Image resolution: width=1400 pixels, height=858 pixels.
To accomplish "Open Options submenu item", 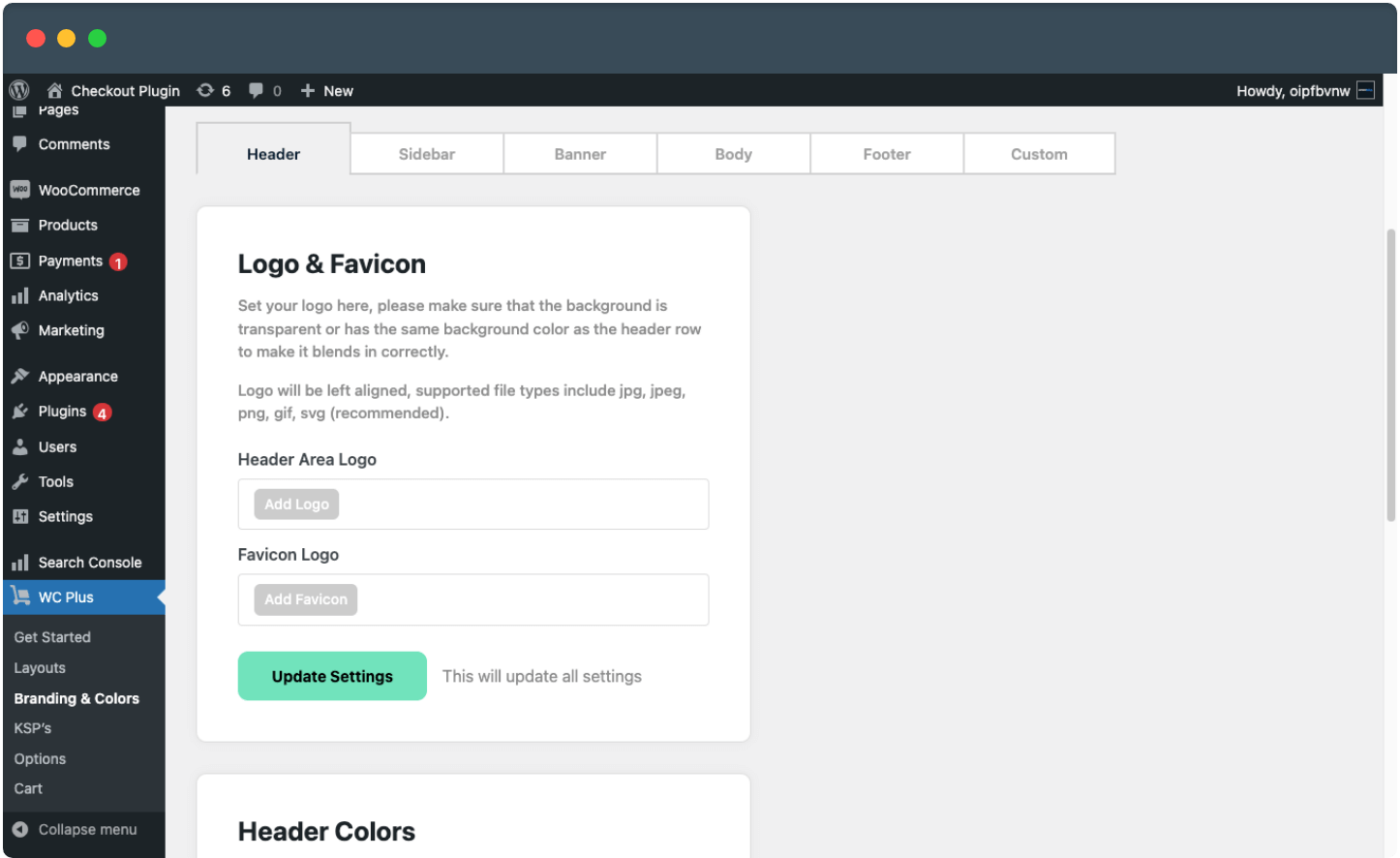I will click(40, 758).
